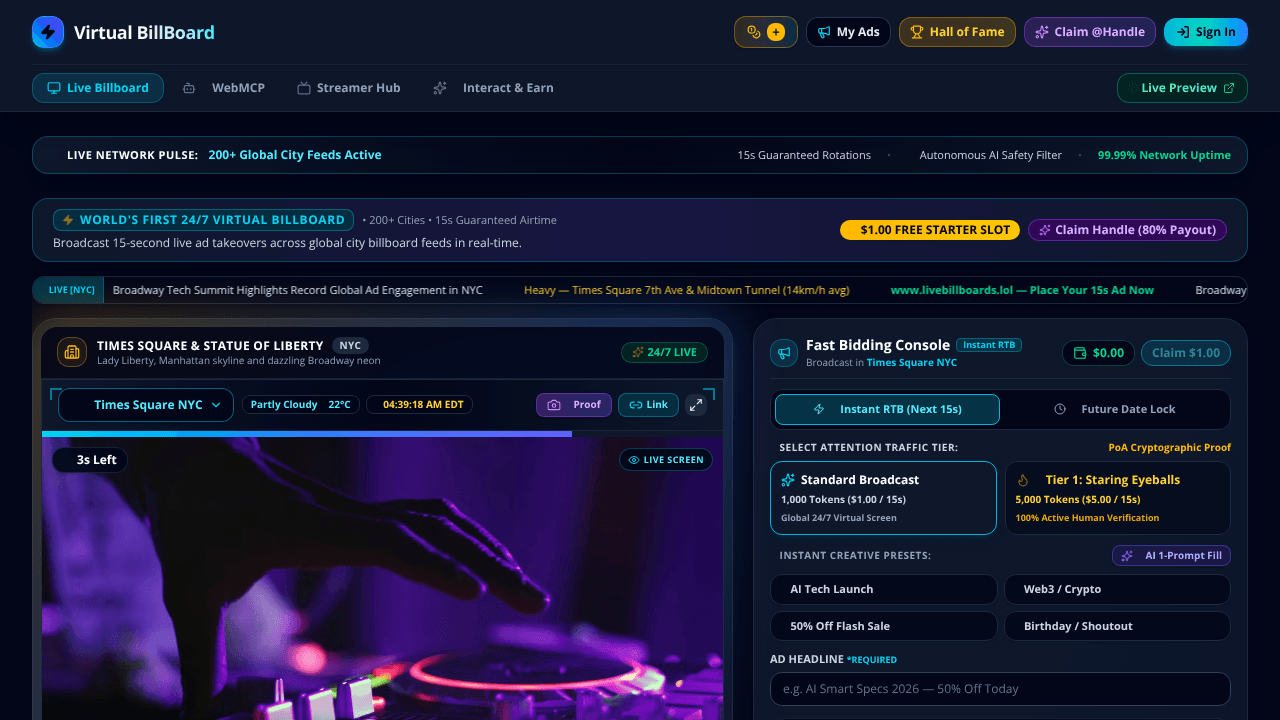The height and width of the screenshot is (720, 1280).
Task: Click the Virtual BillBoard lightning logo icon
Action: [x=48, y=32]
